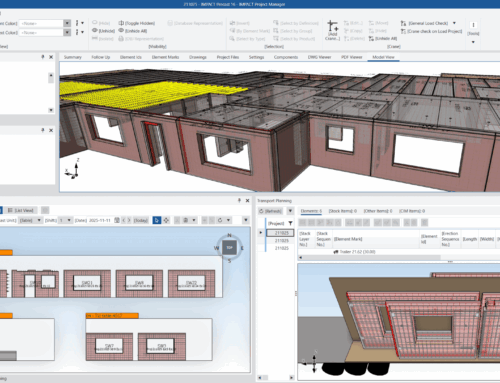The image size is (500, 383).
Task: Pin the load planning panel
Action: 239,200
